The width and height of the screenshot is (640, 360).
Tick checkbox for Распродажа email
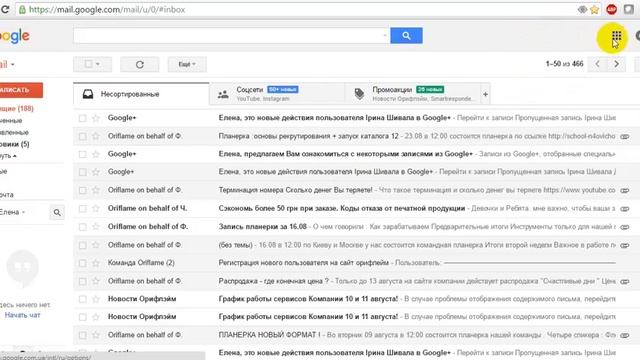point(82,281)
